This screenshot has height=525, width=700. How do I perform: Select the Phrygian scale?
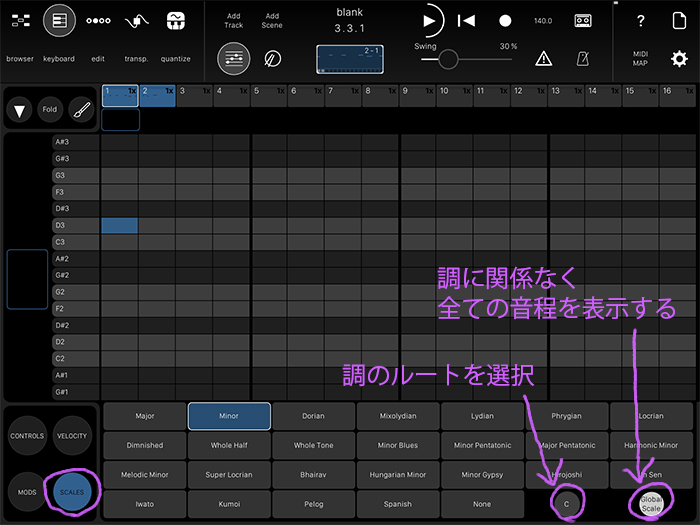[x=567, y=416]
